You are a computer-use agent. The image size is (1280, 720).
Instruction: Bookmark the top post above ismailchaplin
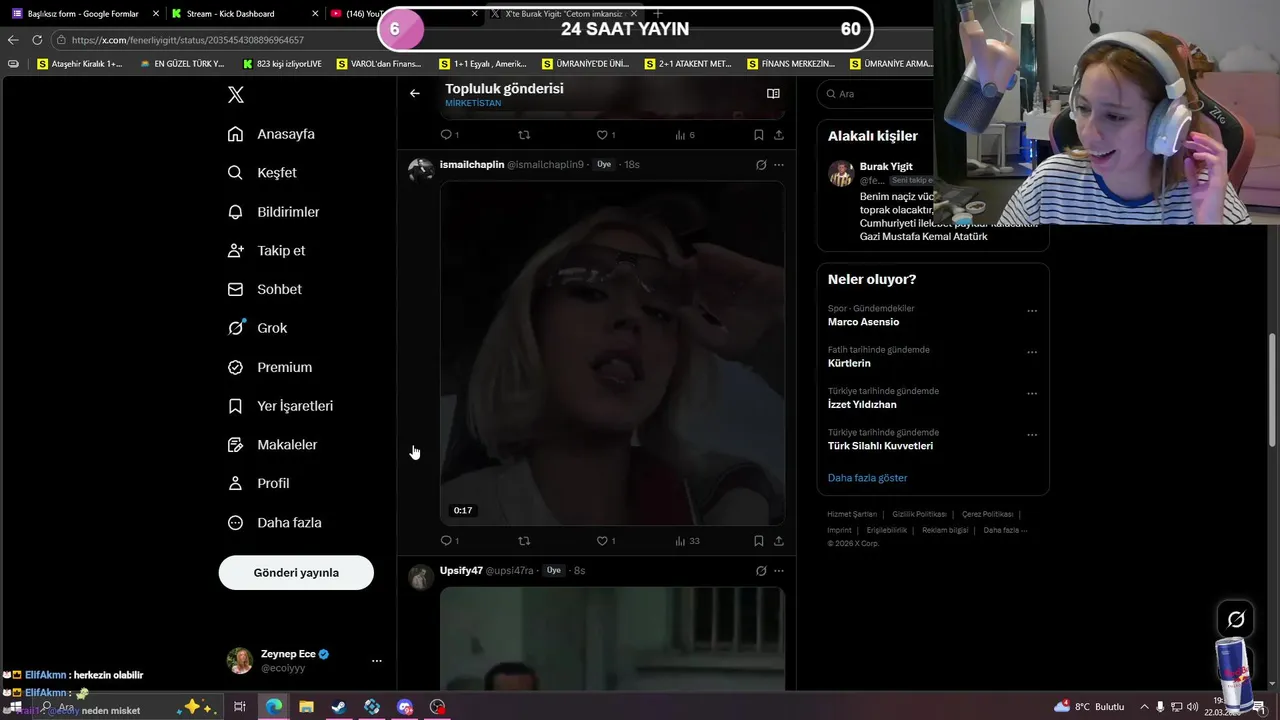[x=759, y=135]
